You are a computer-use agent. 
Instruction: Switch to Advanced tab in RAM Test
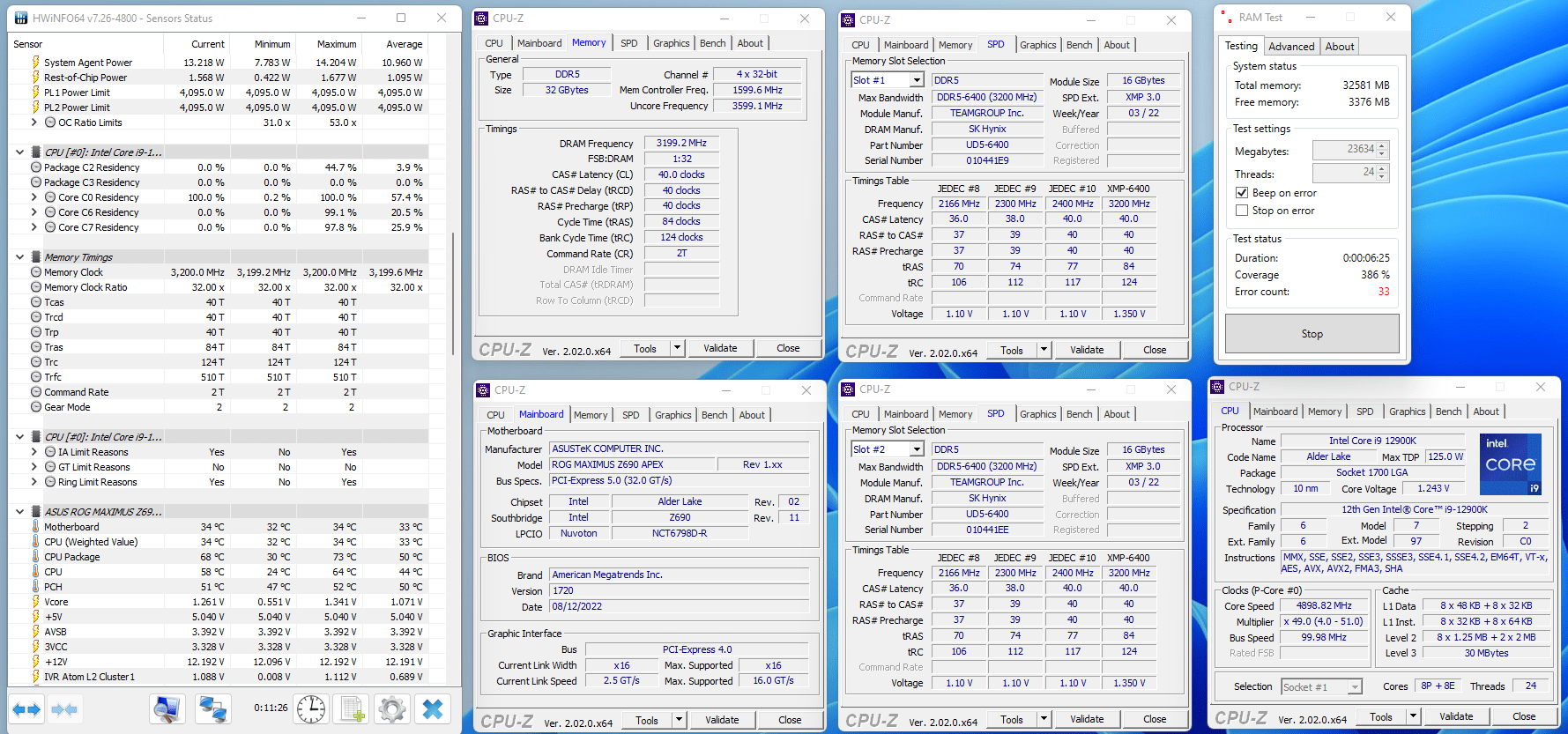click(1291, 47)
